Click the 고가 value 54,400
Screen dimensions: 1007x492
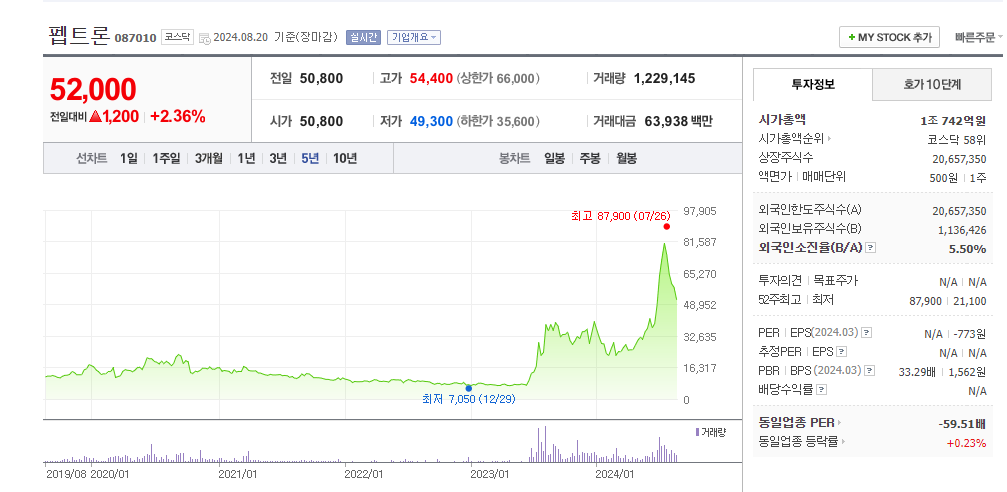(431, 78)
